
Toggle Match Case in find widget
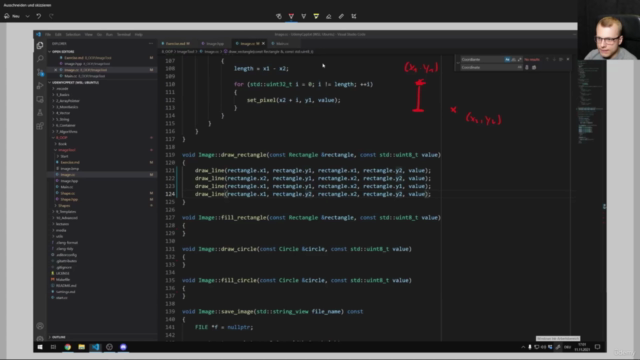point(507,60)
